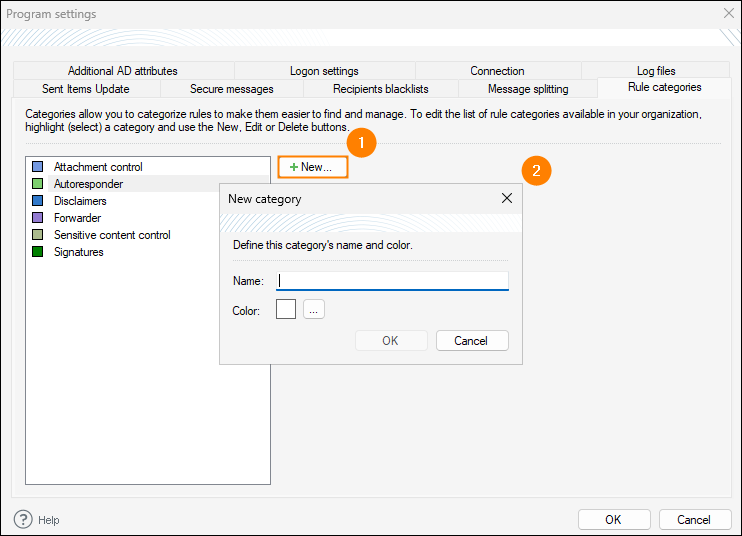Open the Secure messages tab
Viewport: 742px width, 536px height.
click(231, 89)
